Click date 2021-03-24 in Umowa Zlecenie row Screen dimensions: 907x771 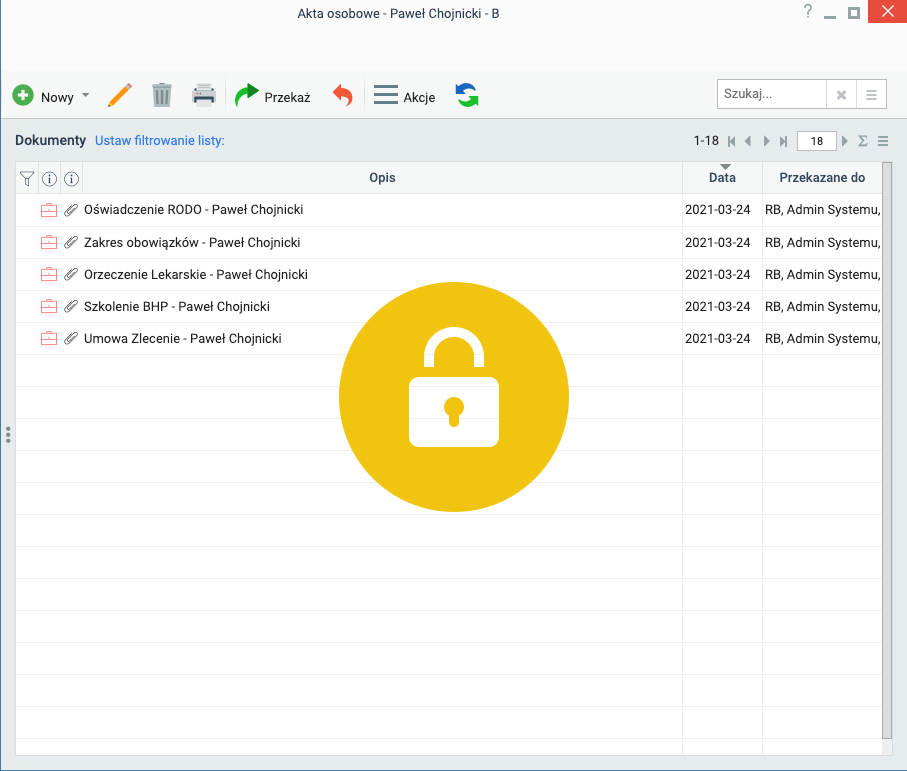tap(718, 338)
